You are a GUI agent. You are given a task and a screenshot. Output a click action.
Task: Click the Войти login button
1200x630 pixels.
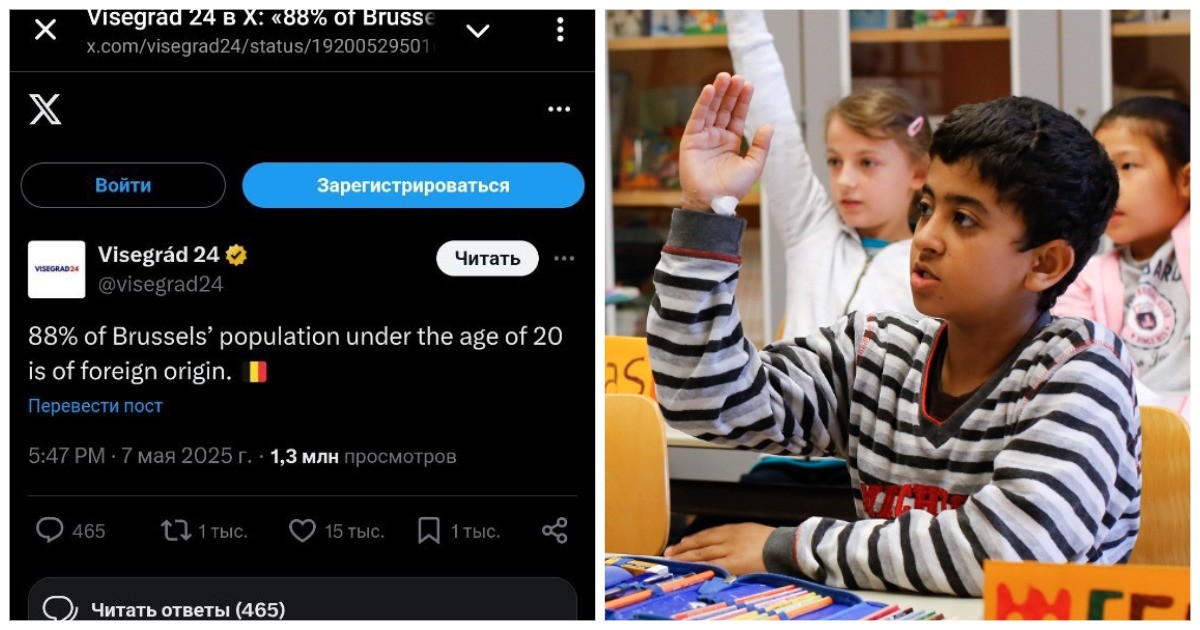coord(123,185)
